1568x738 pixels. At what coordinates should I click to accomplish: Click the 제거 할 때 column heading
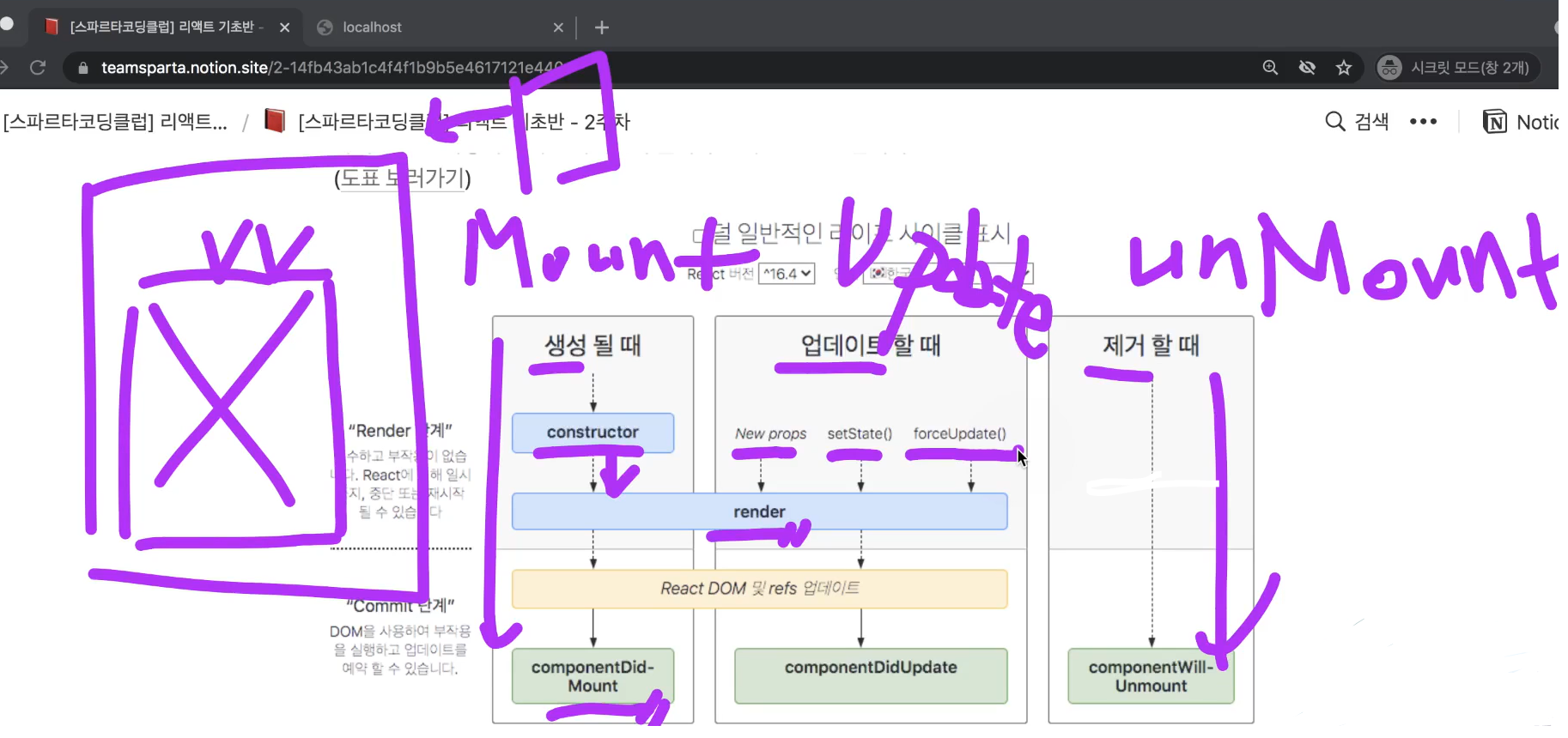pos(1151,345)
